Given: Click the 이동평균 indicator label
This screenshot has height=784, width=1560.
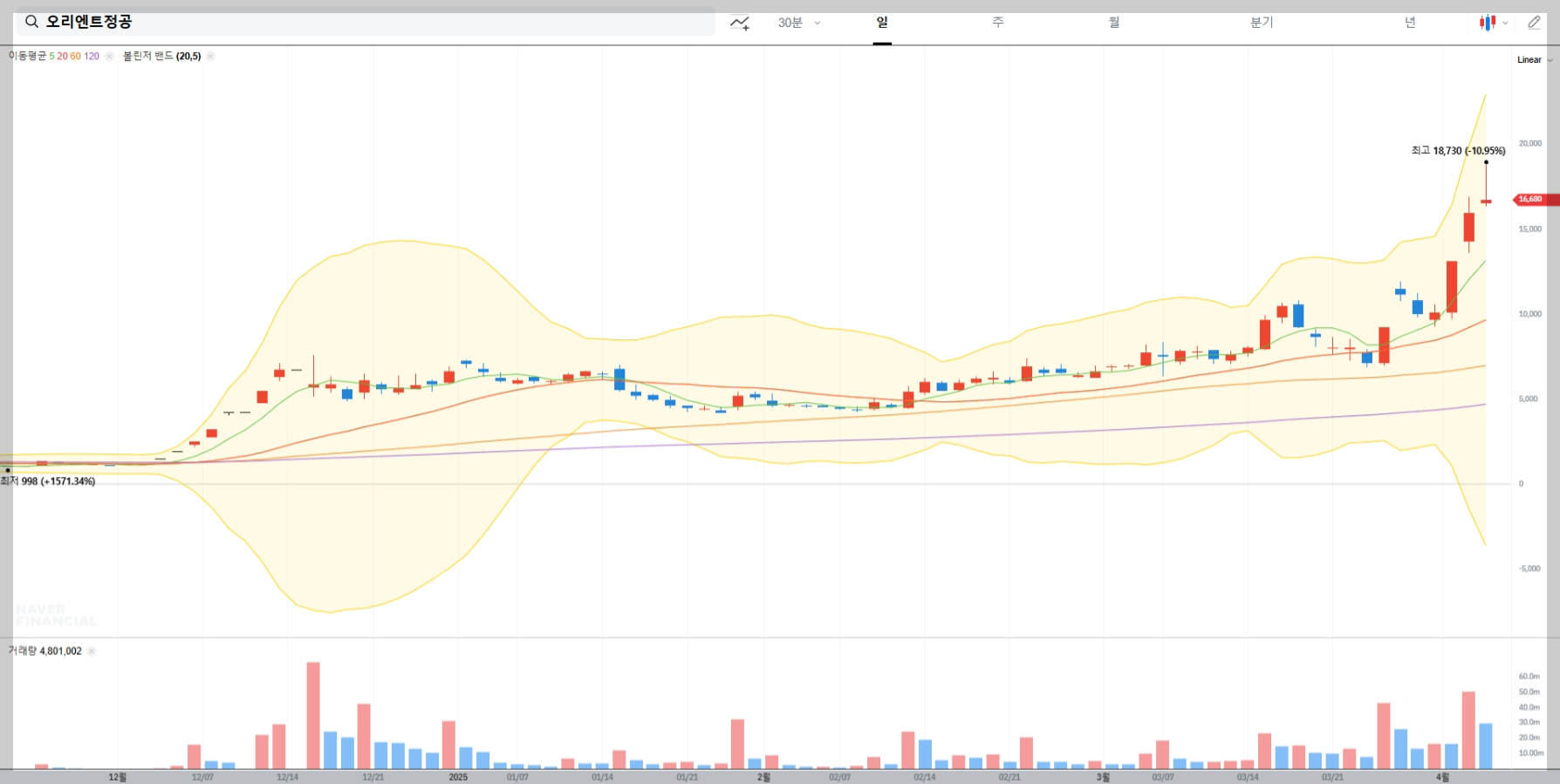Looking at the screenshot, I should [x=27, y=56].
